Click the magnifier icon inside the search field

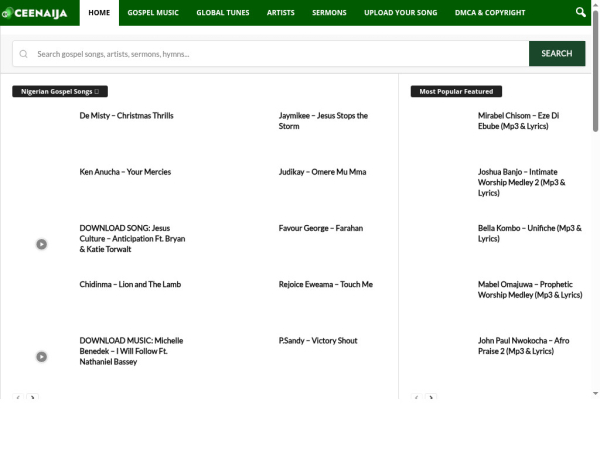coord(23,54)
